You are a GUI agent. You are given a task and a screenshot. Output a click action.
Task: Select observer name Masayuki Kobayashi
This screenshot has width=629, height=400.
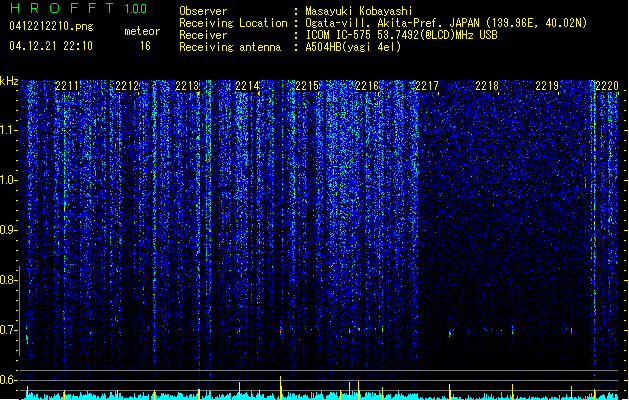(x=359, y=11)
